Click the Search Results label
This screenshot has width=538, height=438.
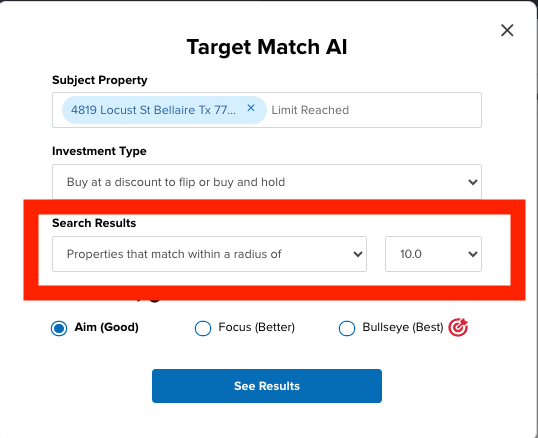94,223
